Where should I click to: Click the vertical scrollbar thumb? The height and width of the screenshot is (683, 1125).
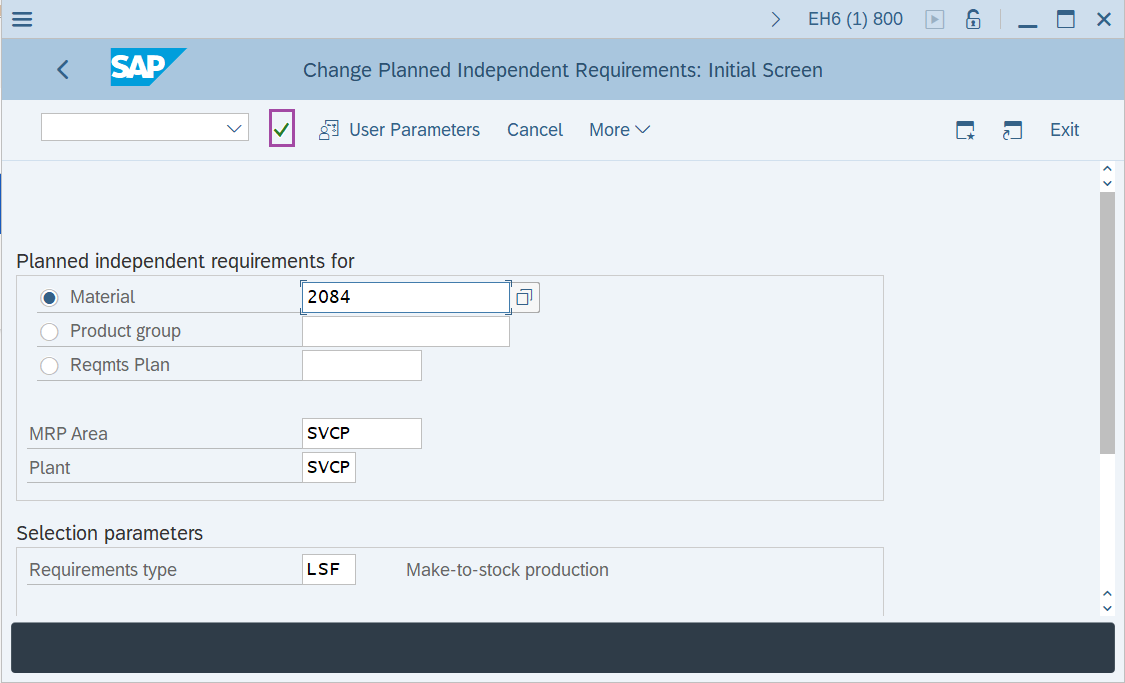[x=1106, y=320]
